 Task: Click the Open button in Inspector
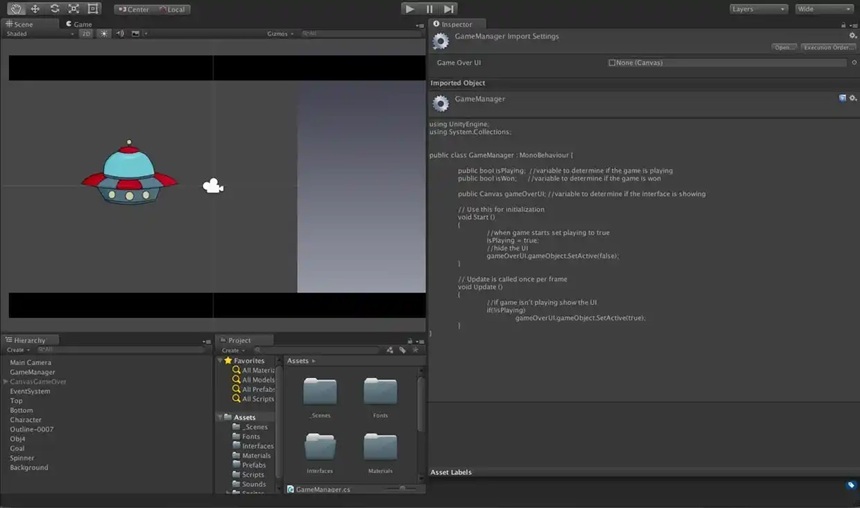click(x=784, y=47)
